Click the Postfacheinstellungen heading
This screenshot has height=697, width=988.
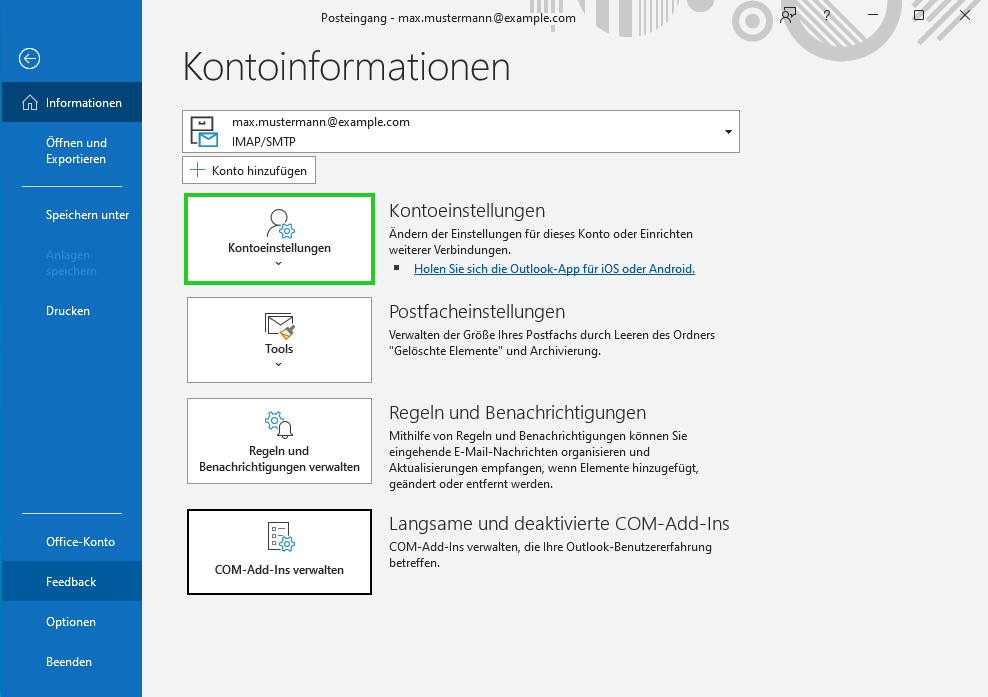[477, 311]
